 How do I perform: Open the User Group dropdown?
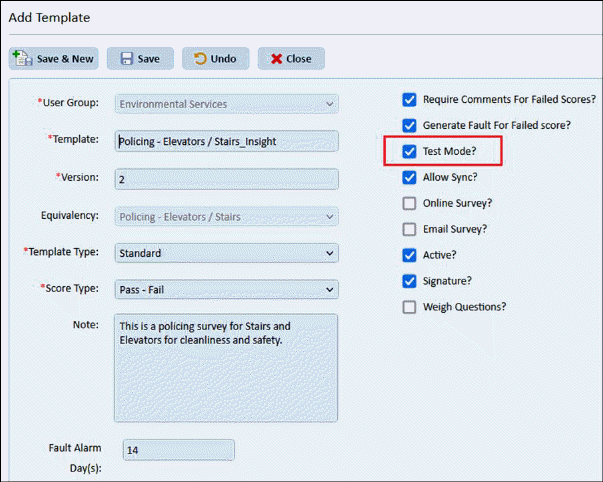click(227, 104)
